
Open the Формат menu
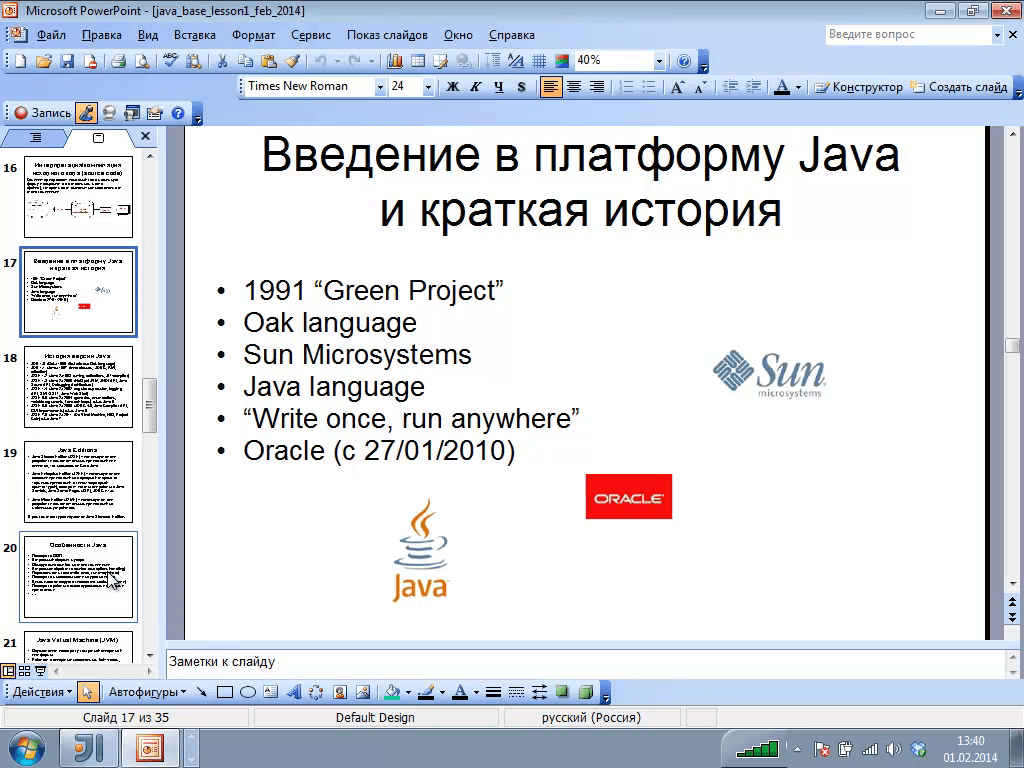[253, 35]
